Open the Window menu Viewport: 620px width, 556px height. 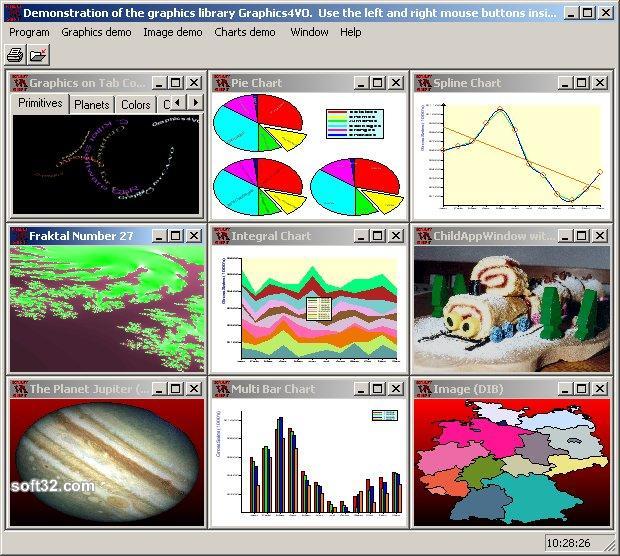[309, 32]
